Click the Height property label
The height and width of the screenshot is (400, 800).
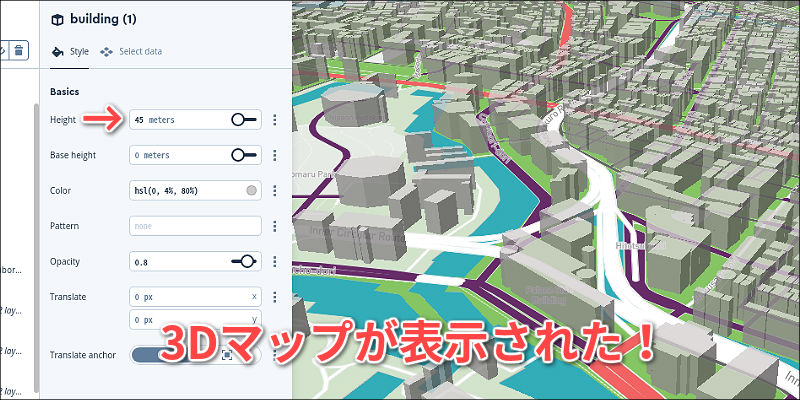(63, 120)
